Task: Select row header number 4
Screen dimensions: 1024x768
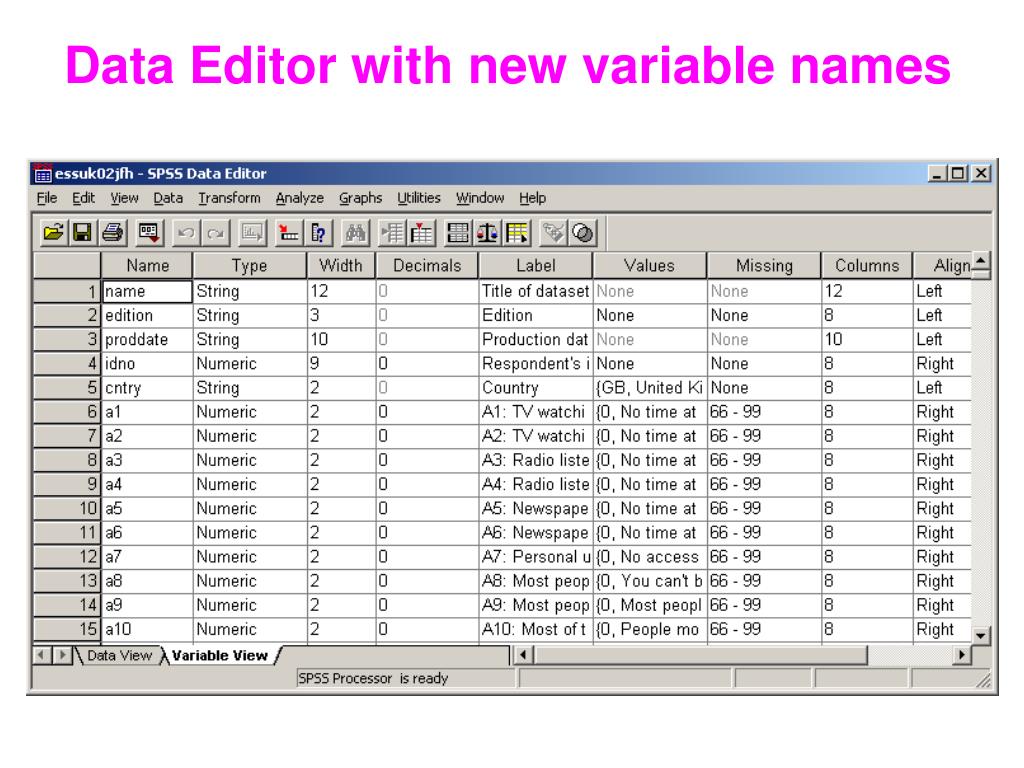Action: (67, 363)
